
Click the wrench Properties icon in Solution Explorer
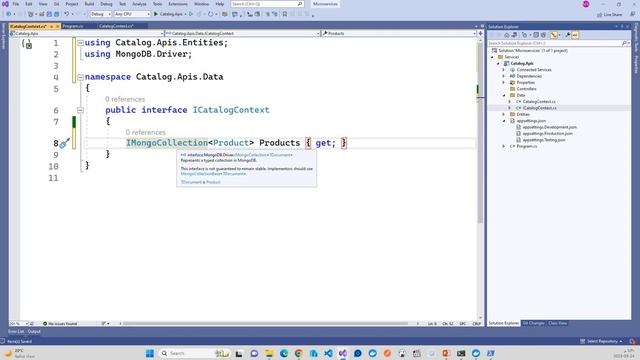coord(568,35)
